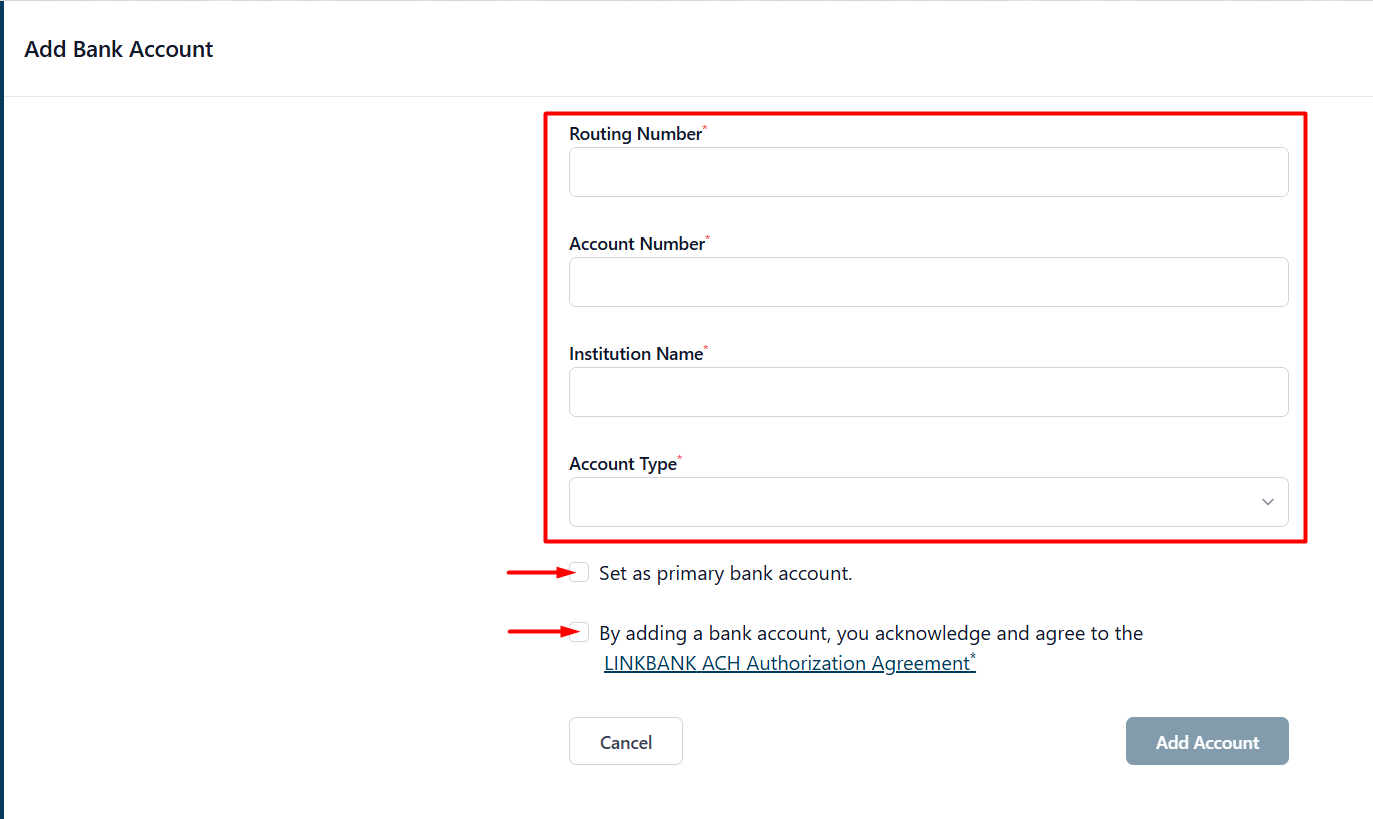This screenshot has width=1373, height=819.
Task: Click the 'By adding a bank account' sentence
Action: tap(871, 633)
